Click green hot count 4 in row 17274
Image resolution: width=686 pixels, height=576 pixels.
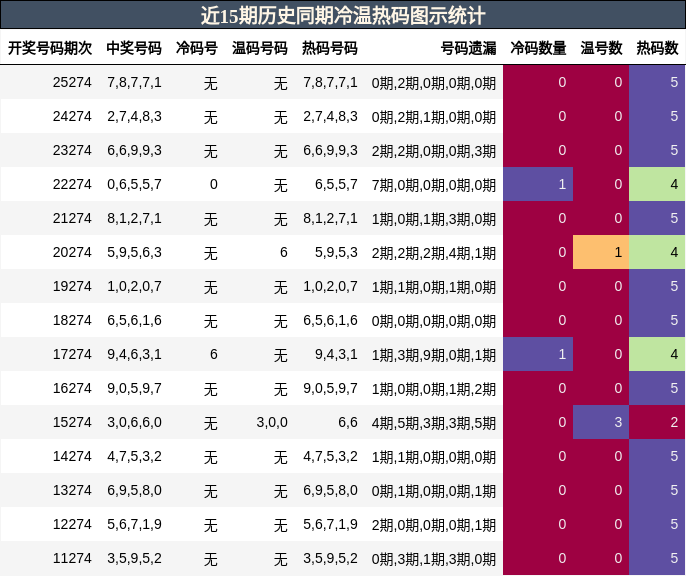(x=657, y=354)
